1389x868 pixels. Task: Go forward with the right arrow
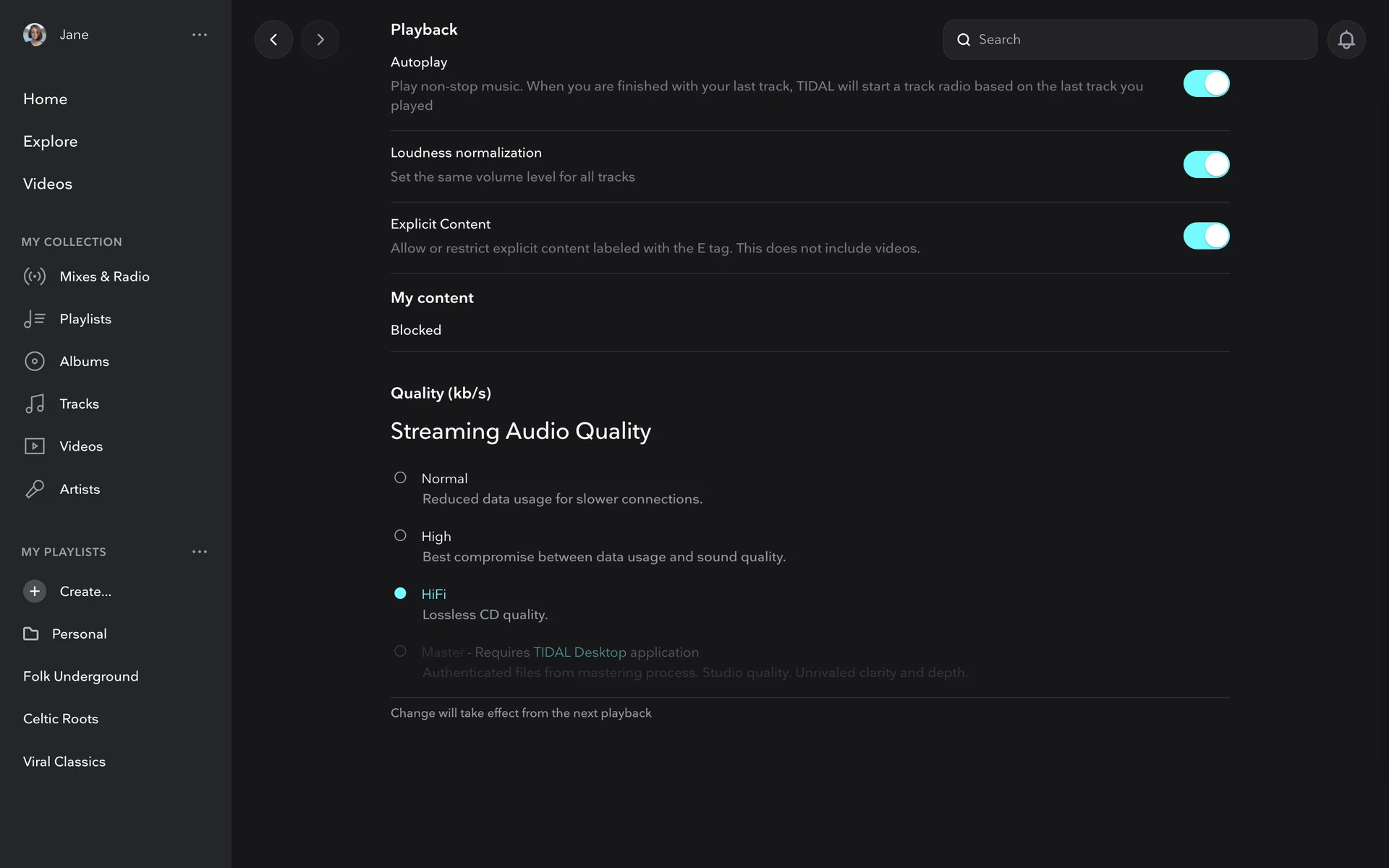[x=320, y=39]
